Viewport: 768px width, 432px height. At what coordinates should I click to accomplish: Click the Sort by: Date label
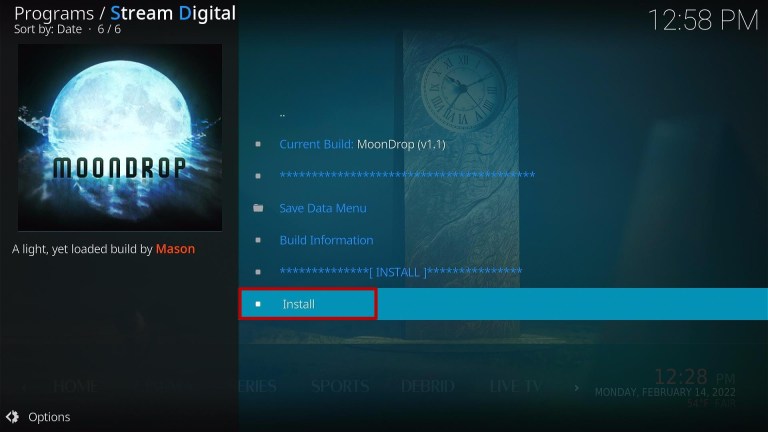(x=48, y=29)
